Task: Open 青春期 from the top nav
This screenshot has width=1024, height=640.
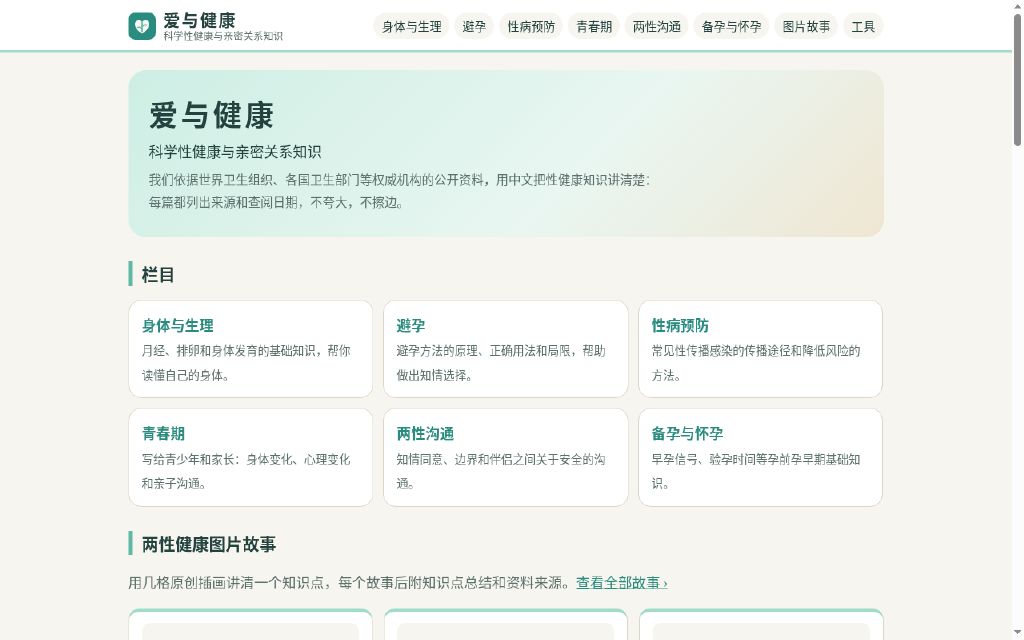Action: point(594,27)
